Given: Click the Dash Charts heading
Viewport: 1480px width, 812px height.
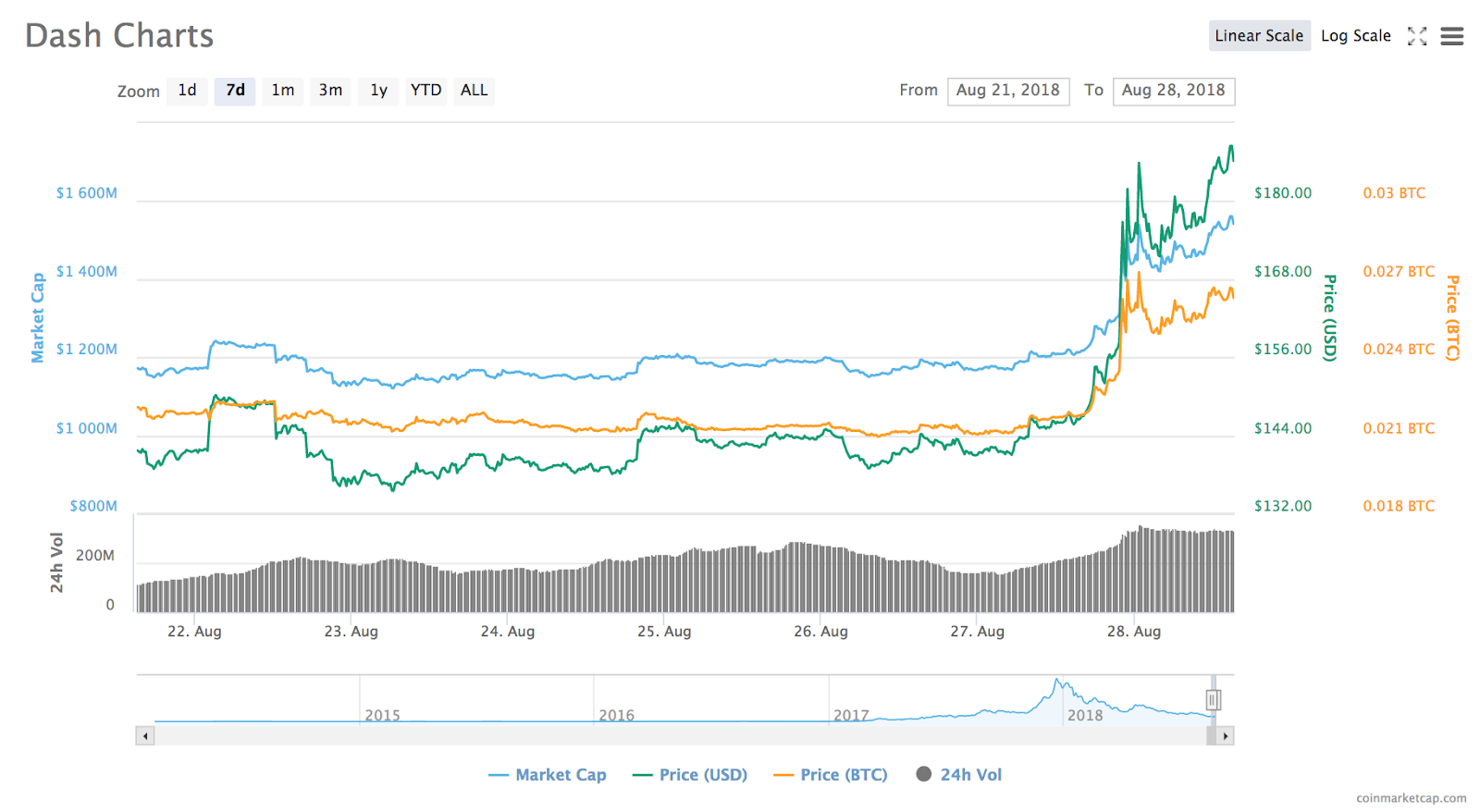Looking at the screenshot, I should 119,36.
